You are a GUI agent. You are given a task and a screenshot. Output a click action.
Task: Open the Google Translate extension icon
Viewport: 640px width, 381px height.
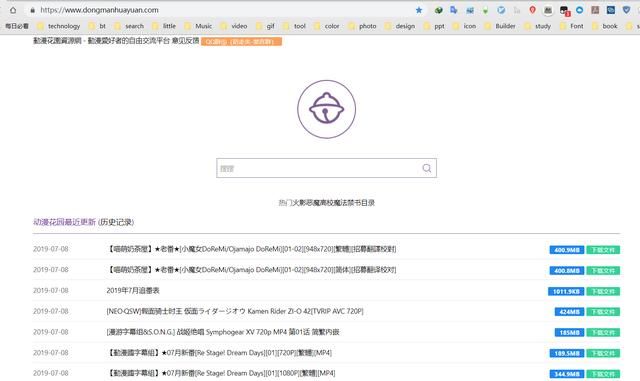pyautogui.click(x=454, y=10)
